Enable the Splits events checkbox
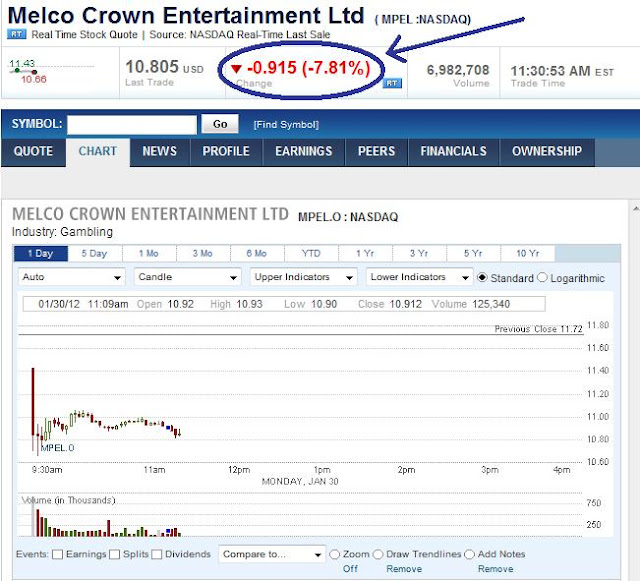 (115, 554)
